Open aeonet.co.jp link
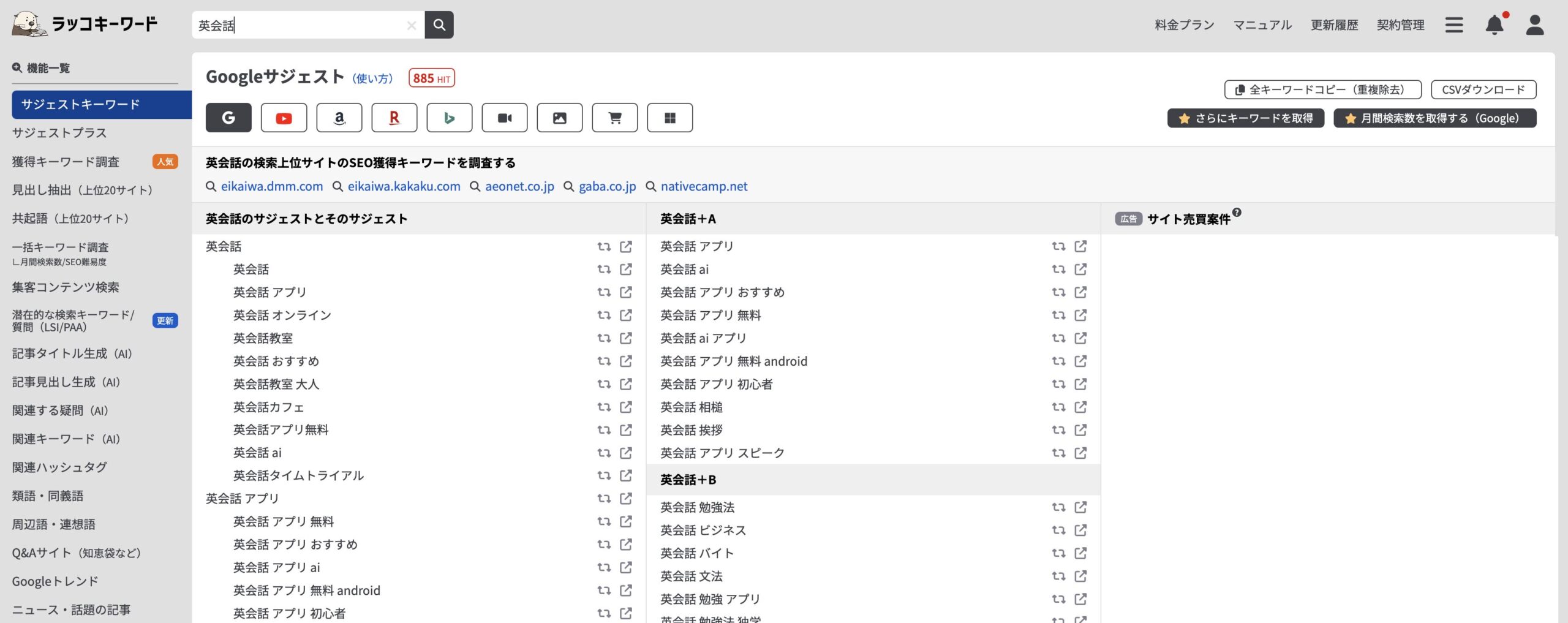This screenshot has height=623, width=1568. click(519, 186)
